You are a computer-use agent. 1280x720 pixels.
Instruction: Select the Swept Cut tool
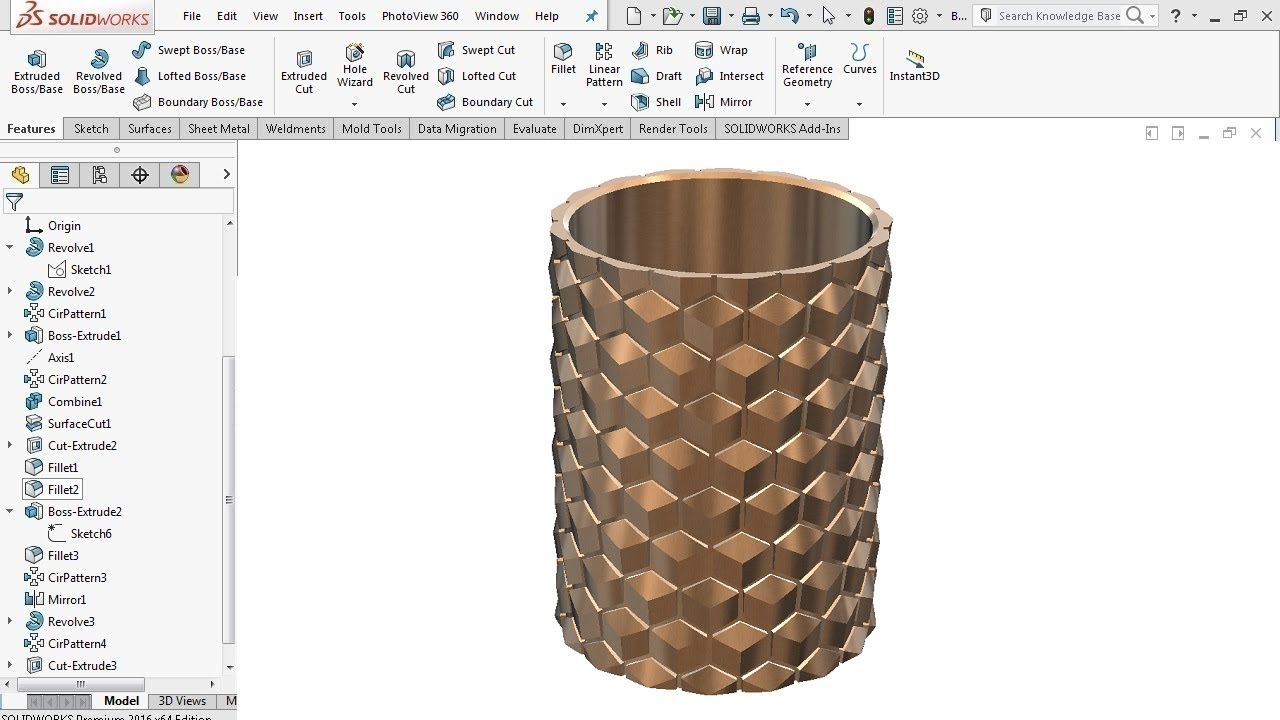coord(477,50)
